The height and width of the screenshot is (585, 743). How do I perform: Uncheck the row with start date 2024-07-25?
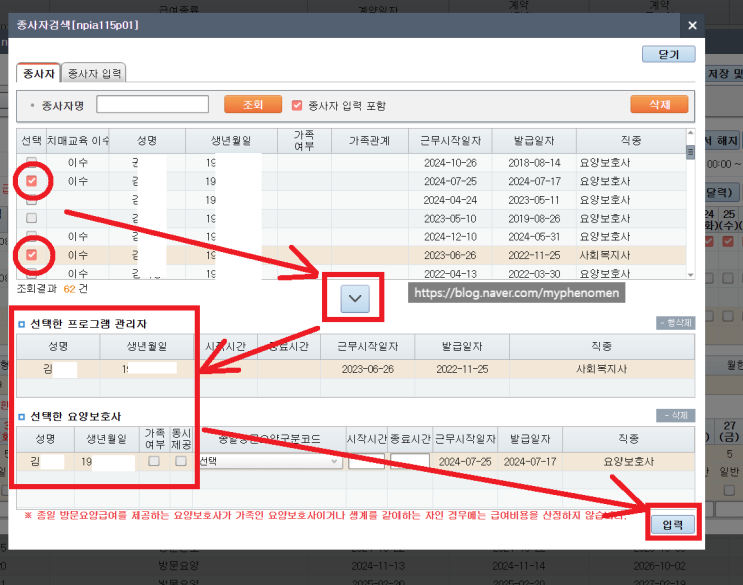pos(32,181)
